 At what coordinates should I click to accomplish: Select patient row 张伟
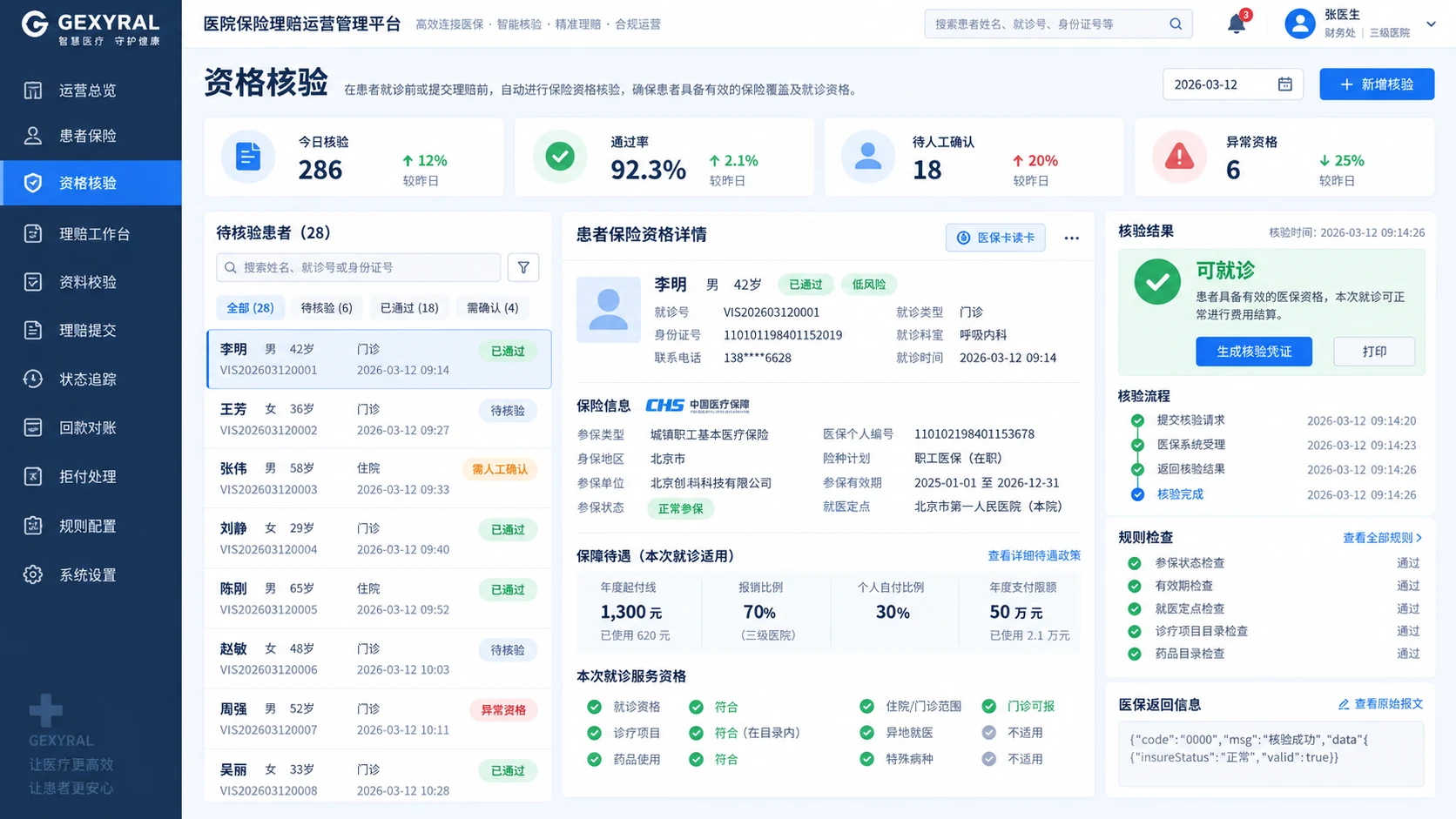[x=379, y=479]
